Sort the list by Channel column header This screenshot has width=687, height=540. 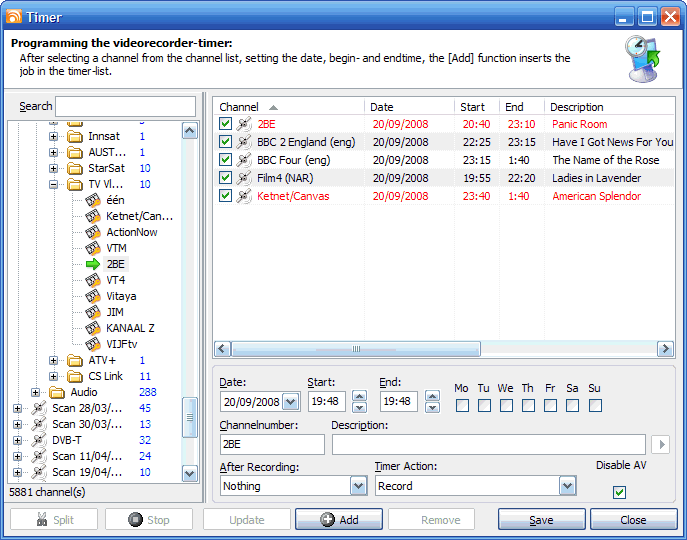click(240, 107)
